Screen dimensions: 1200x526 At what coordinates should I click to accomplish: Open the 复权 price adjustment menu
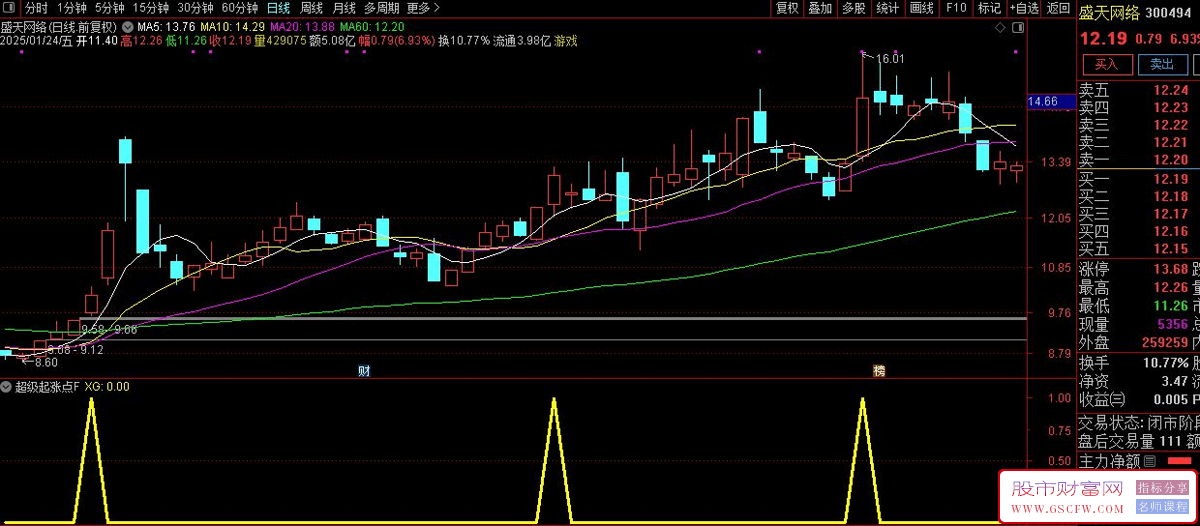(x=788, y=8)
